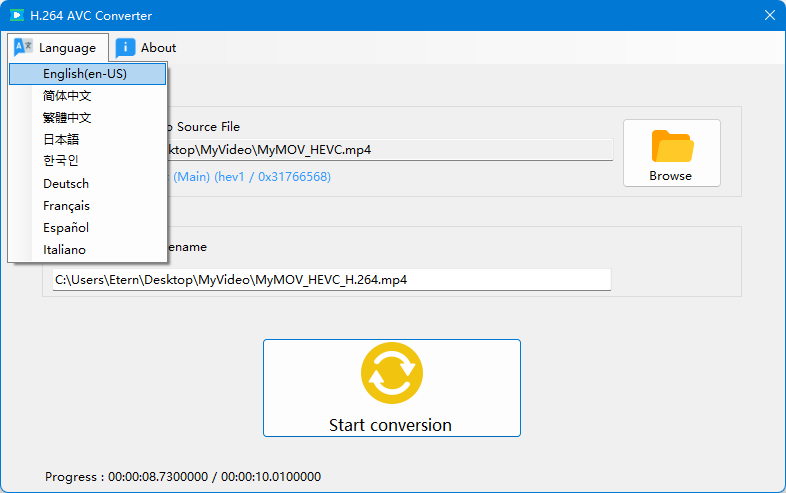Viewport: 786px width, 493px height.
Task: Click the Start conversion button
Action: 392,388
